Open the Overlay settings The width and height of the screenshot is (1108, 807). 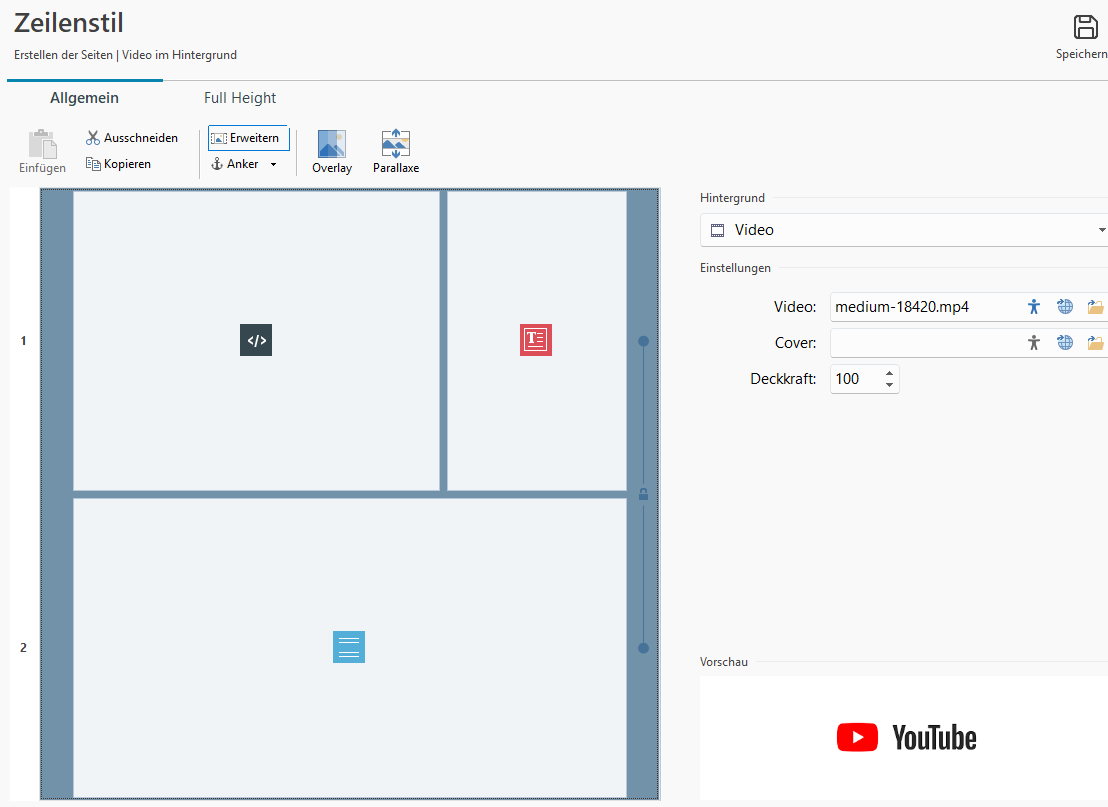332,152
